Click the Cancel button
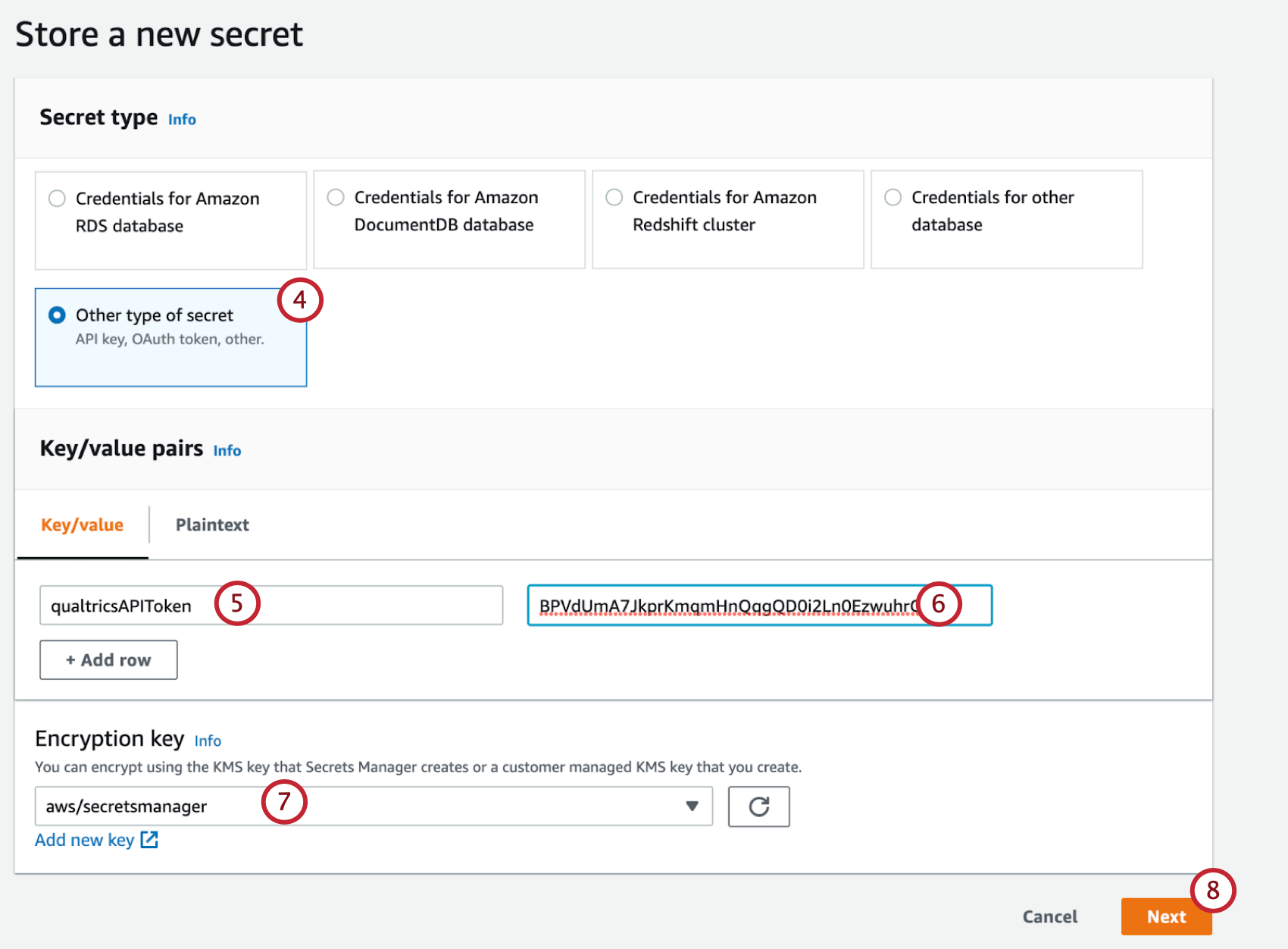This screenshot has height=949, width=1288. [1049, 916]
